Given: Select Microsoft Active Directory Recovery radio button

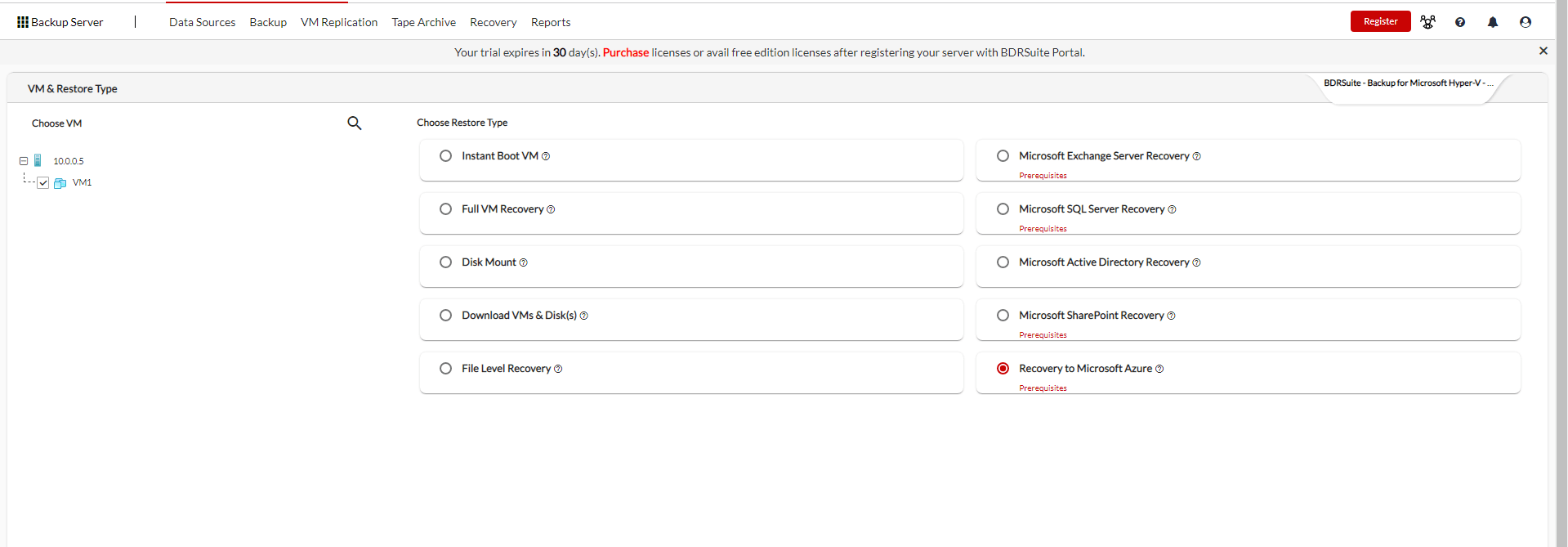Looking at the screenshot, I should tap(1003, 262).
